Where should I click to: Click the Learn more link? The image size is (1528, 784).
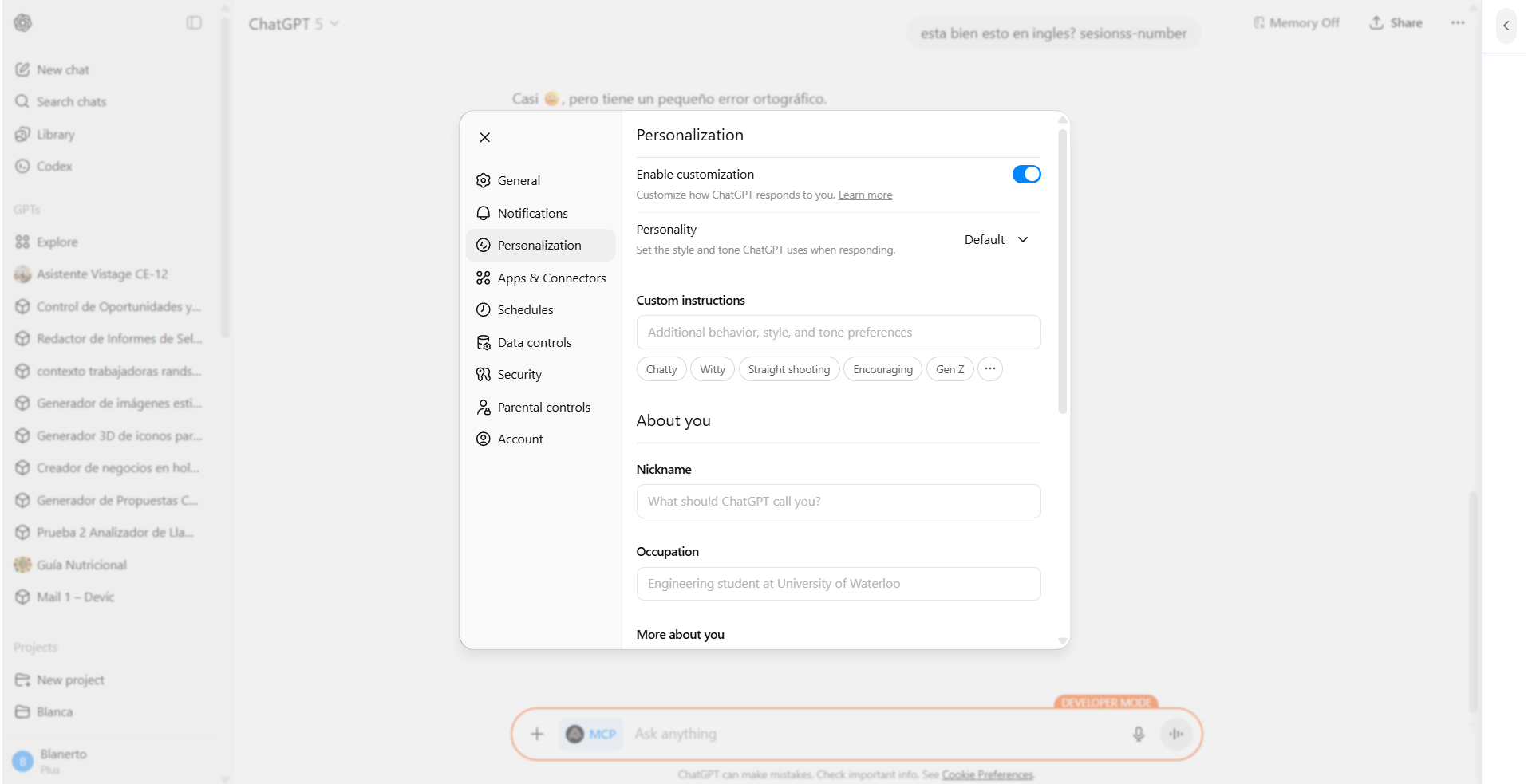pos(864,195)
